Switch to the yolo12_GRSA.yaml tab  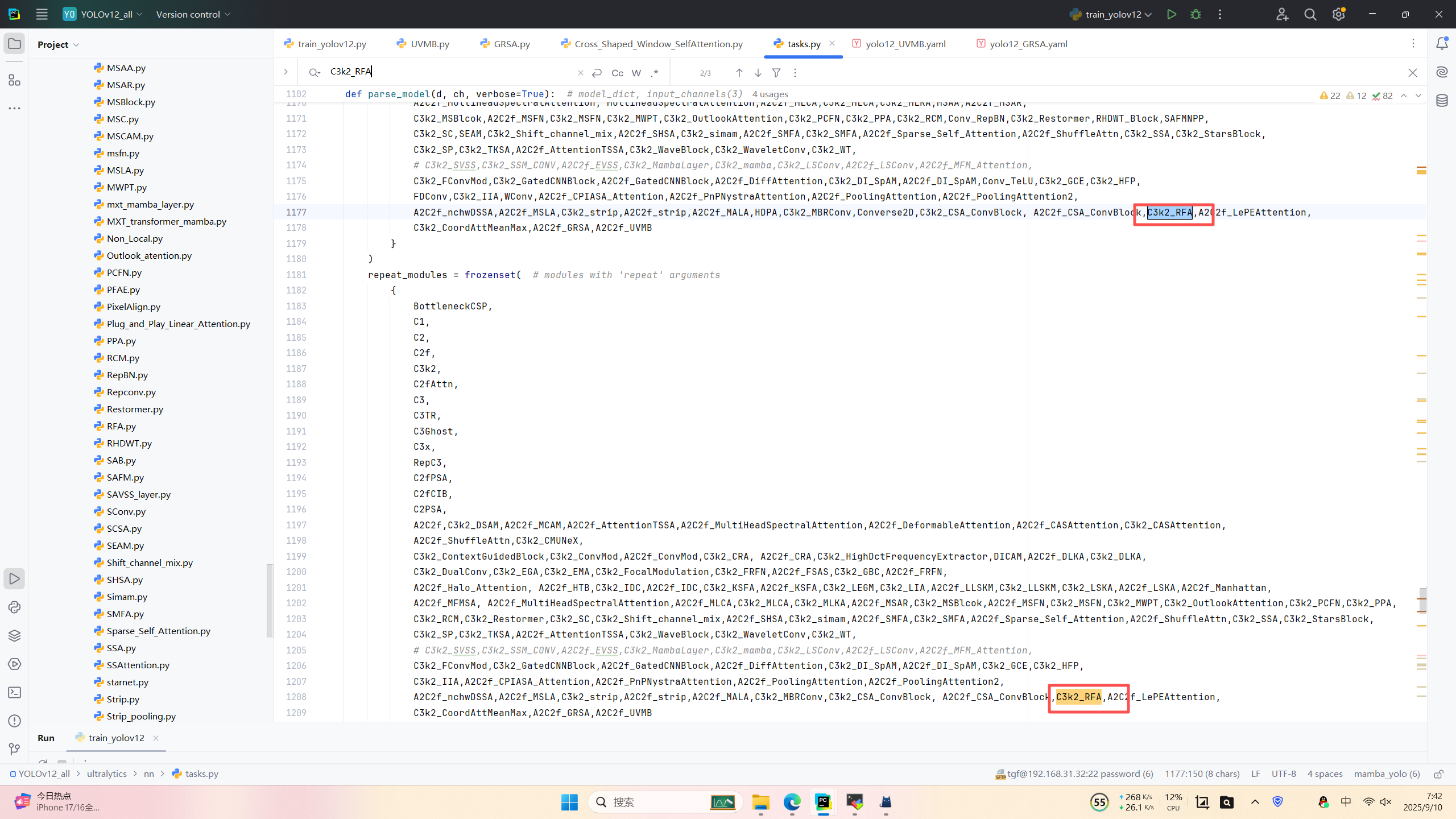(x=1028, y=44)
